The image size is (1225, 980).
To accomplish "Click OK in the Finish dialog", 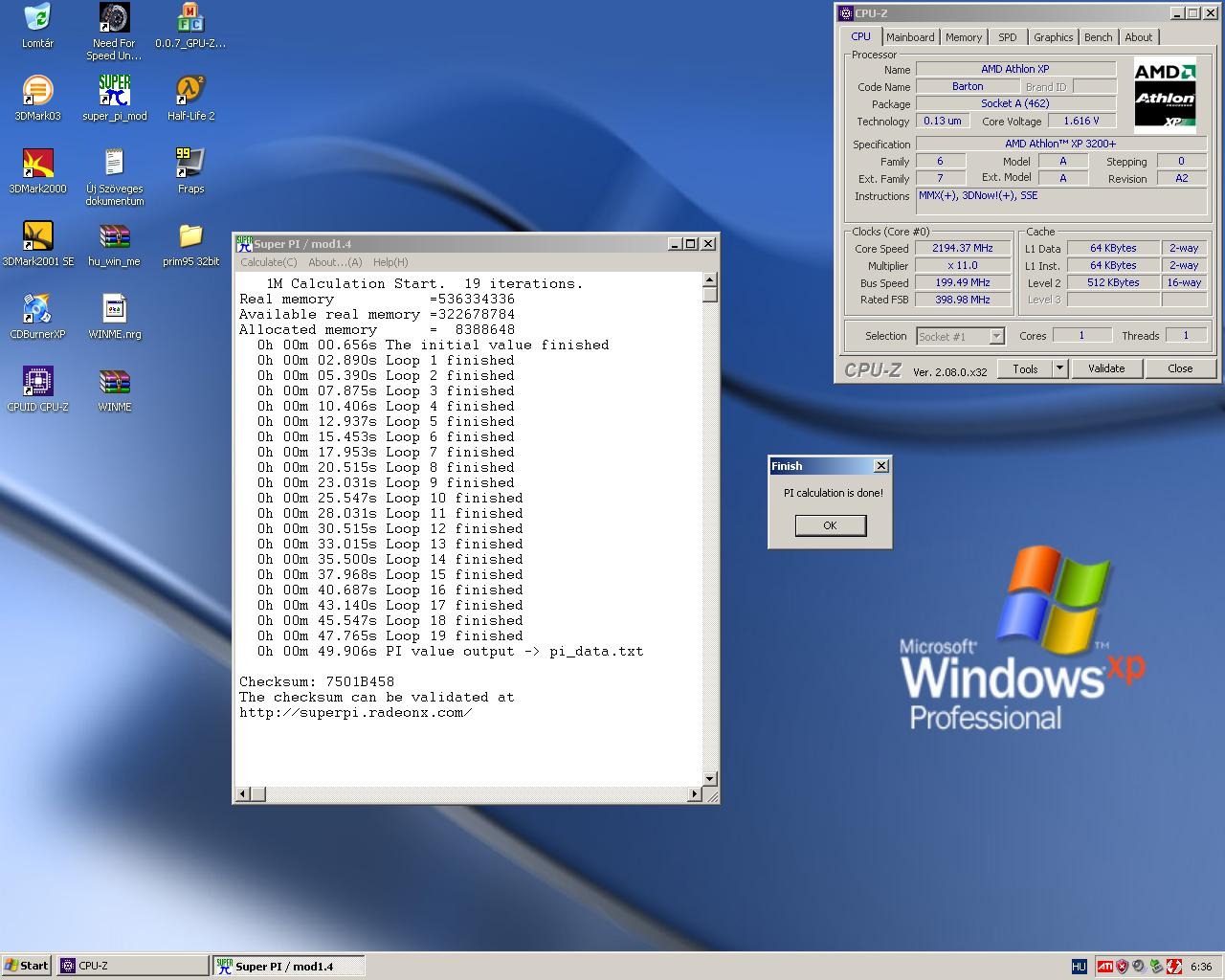I will click(830, 525).
